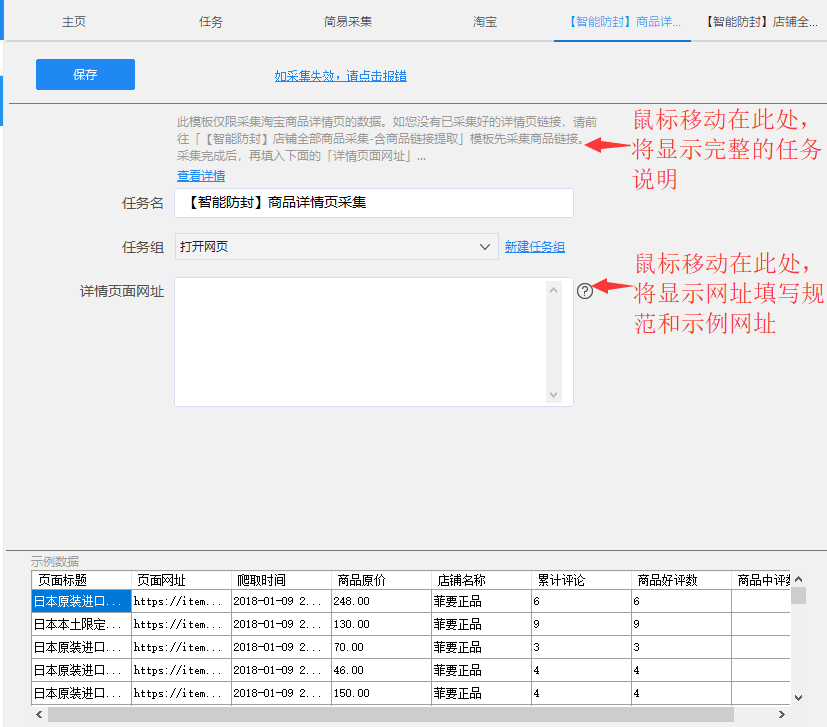The image size is (827, 727).
Task: Select the price cell 70.00
Action: (381, 647)
